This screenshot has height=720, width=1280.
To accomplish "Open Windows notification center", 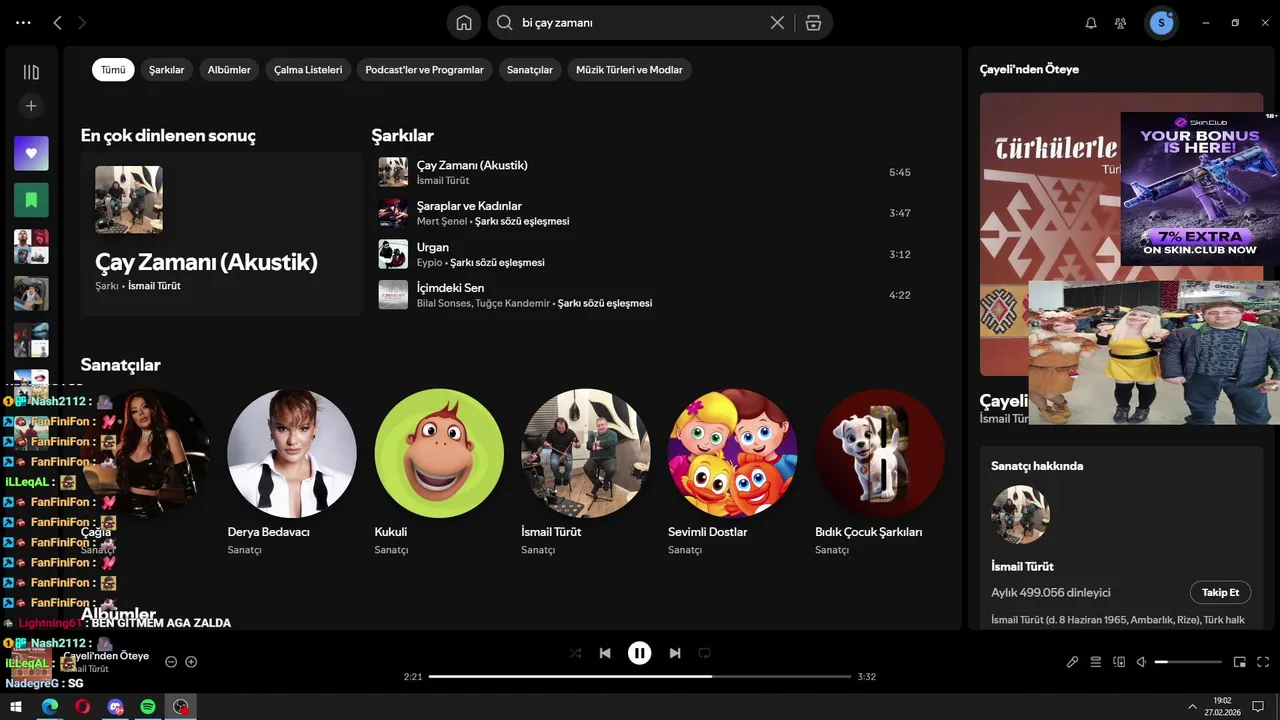I will coord(1259,707).
